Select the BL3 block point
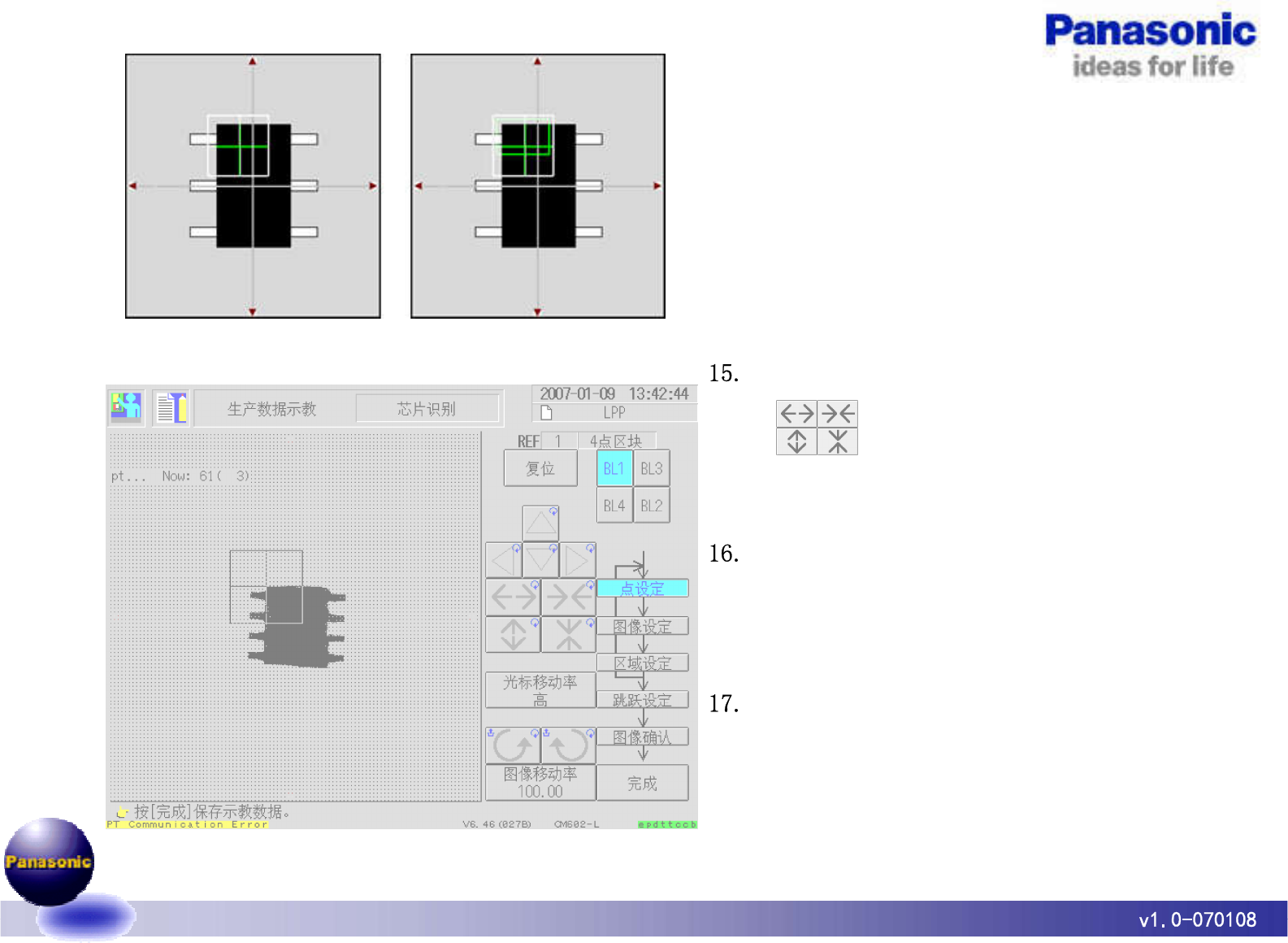Image resolution: width=1288 pixels, height=943 pixels. point(652,469)
